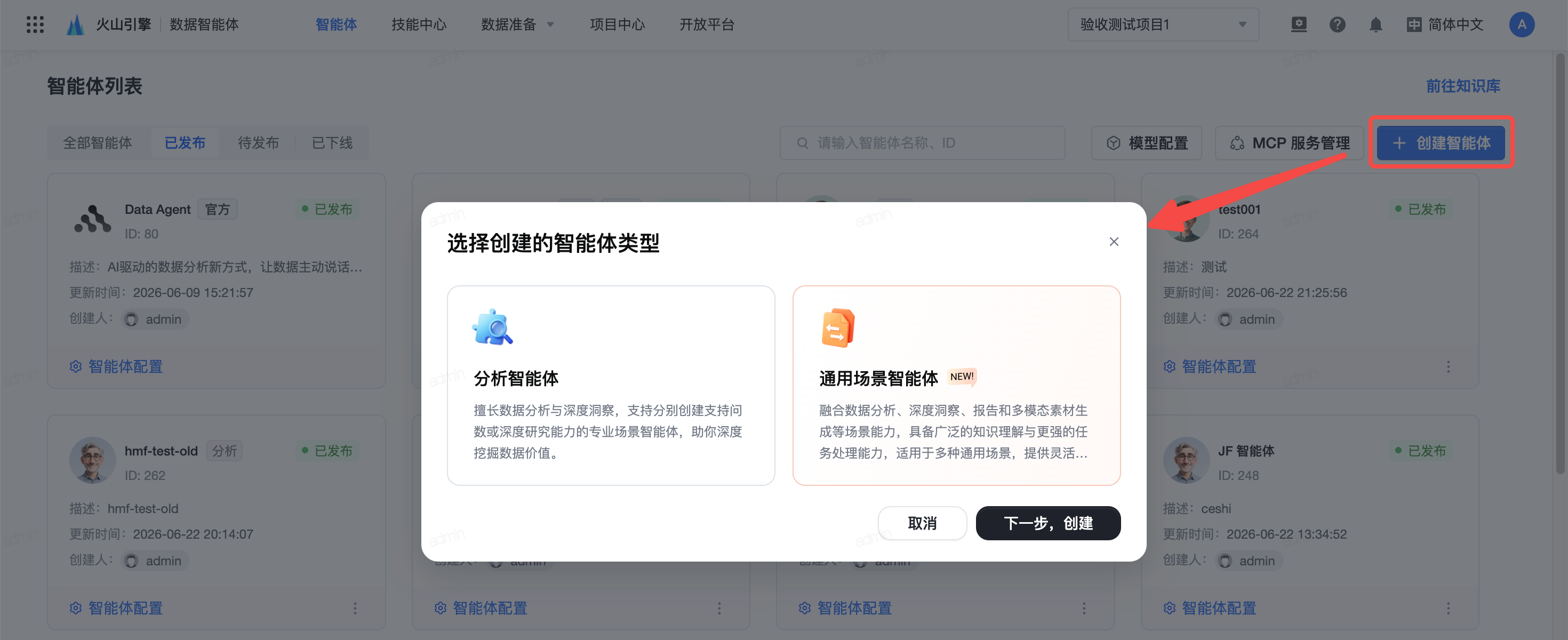This screenshot has height=640, width=1568.
Task: Choose the 分析智能体 card
Action: (611, 385)
